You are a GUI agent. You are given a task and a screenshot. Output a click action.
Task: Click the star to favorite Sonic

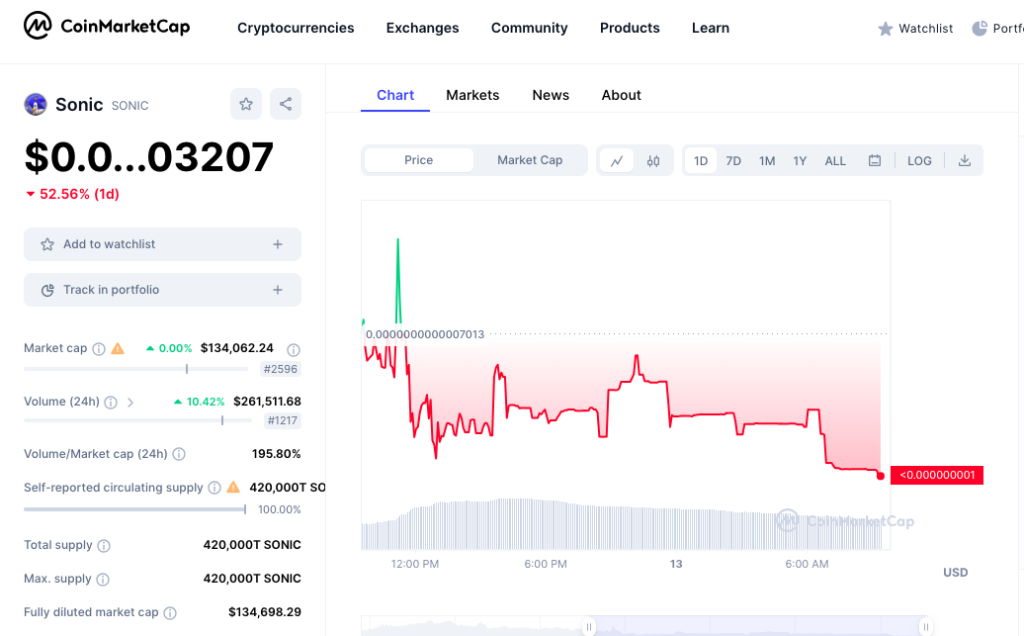[x=246, y=103]
